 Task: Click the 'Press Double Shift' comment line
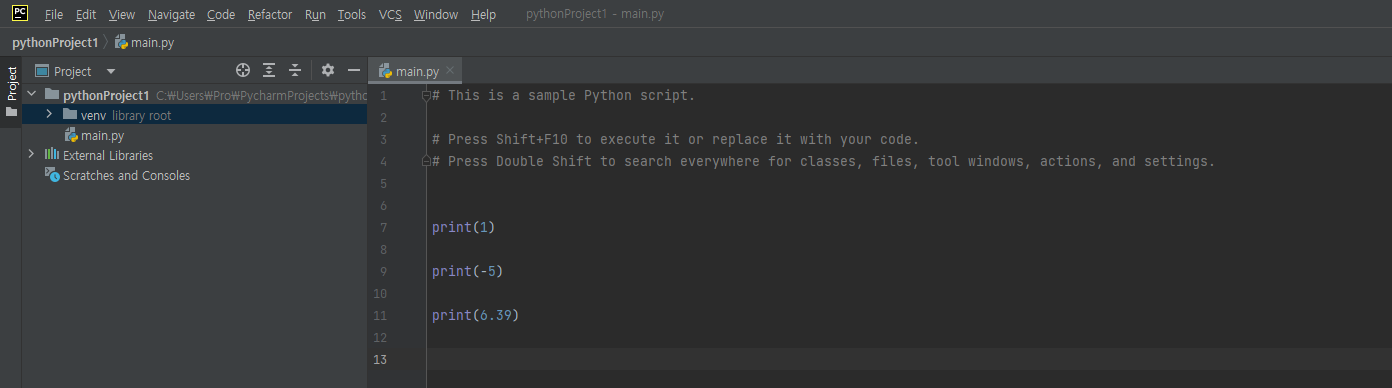[823, 161]
